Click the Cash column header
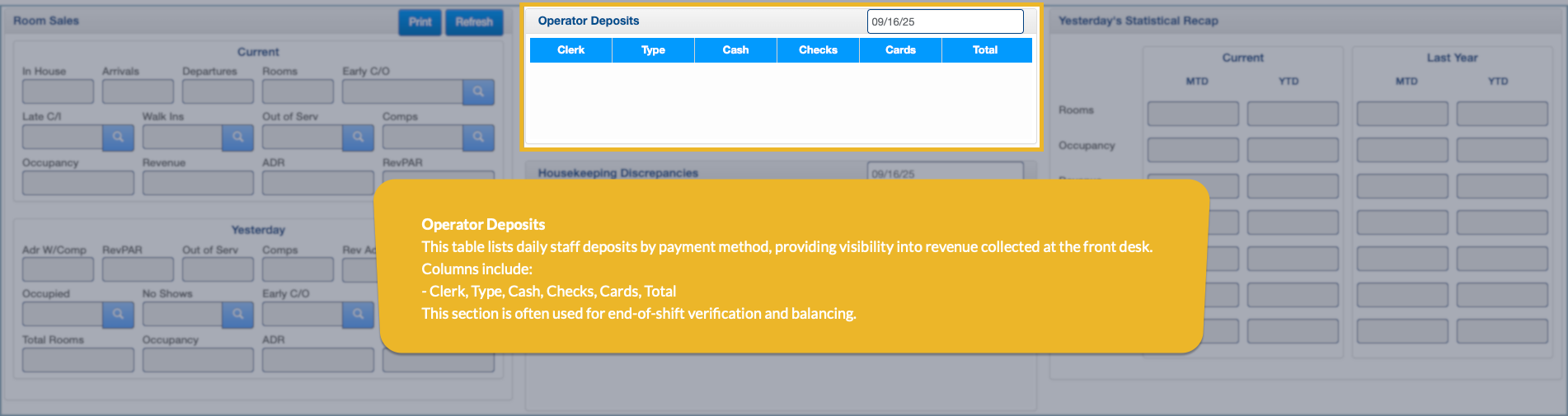1568x416 pixels. pyautogui.click(x=735, y=50)
